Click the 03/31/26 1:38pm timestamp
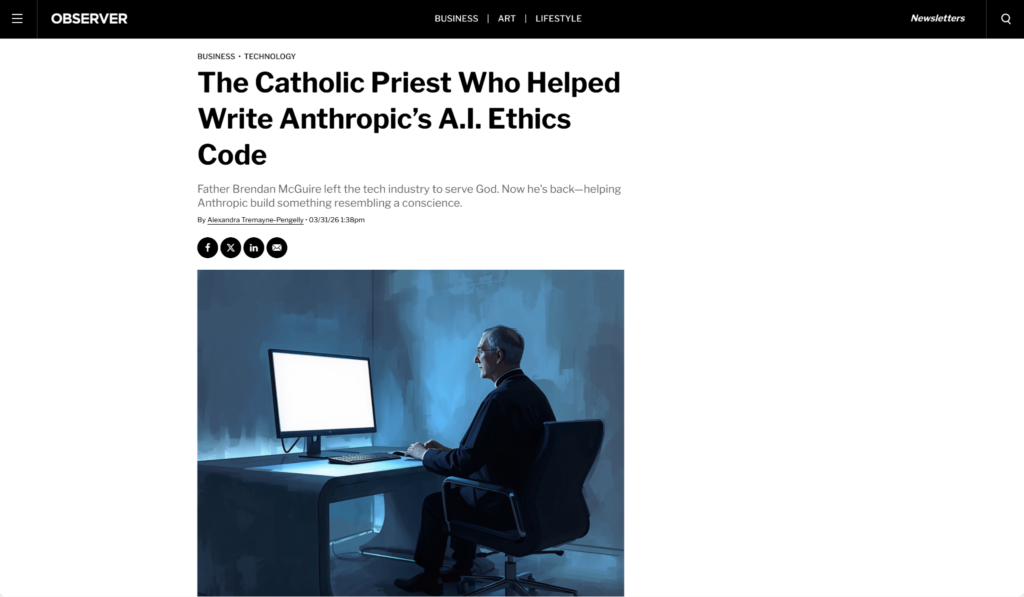 tap(337, 220)
